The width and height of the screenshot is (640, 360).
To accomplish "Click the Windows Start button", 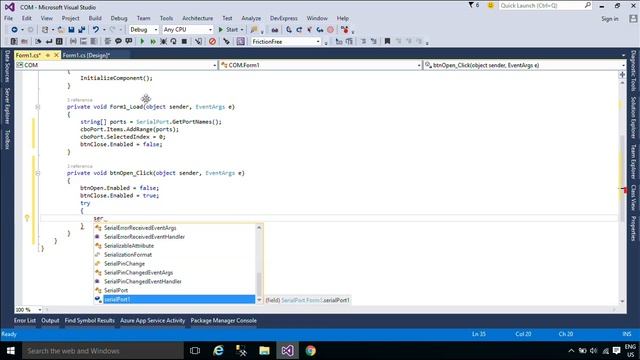I will coord(11,351).
